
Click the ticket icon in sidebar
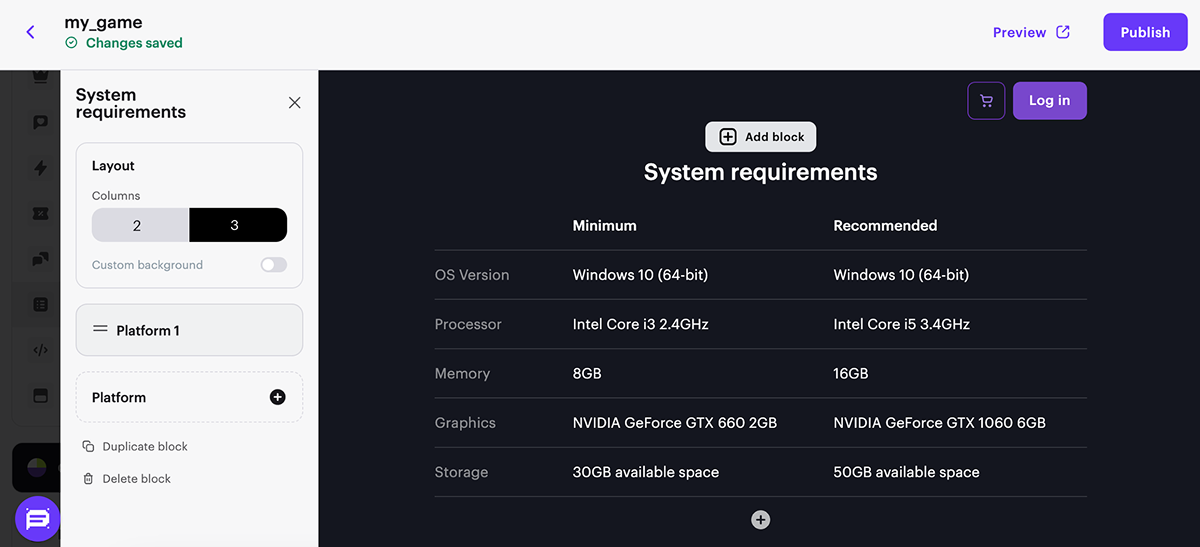(40, 214)
